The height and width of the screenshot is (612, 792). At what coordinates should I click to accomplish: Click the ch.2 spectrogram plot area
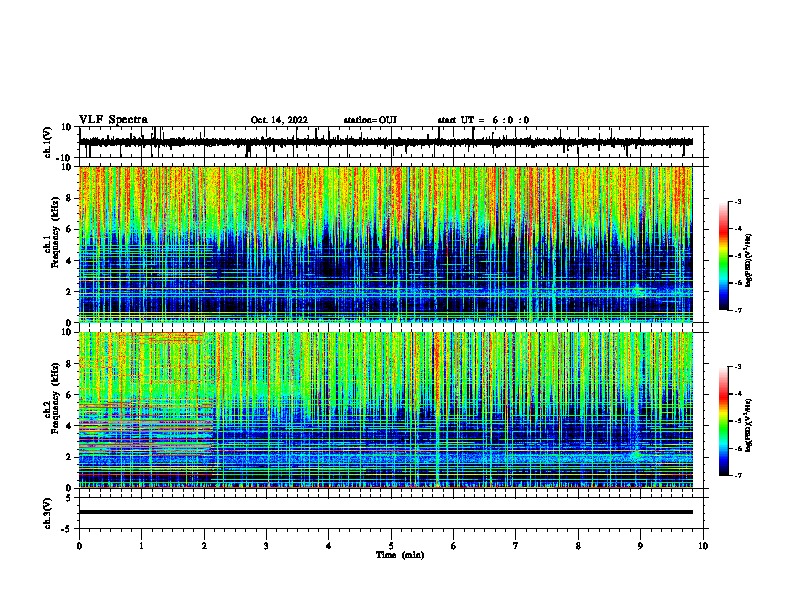(386, 410)
